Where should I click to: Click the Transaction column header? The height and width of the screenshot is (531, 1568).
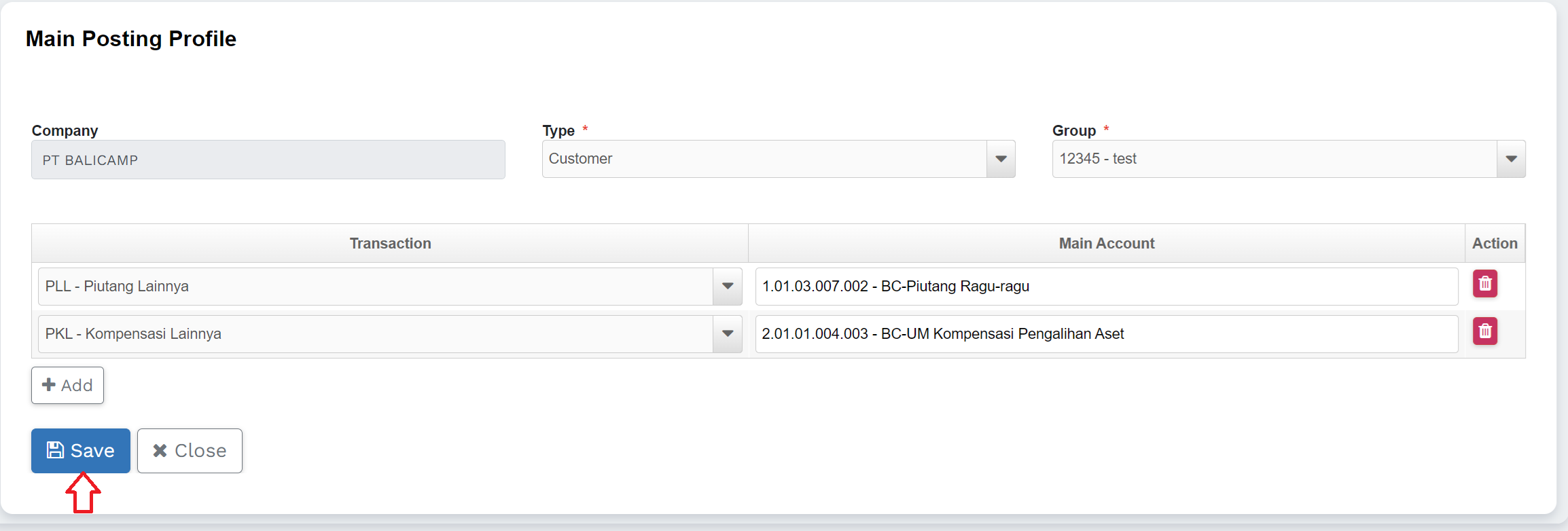coord(390,243)
